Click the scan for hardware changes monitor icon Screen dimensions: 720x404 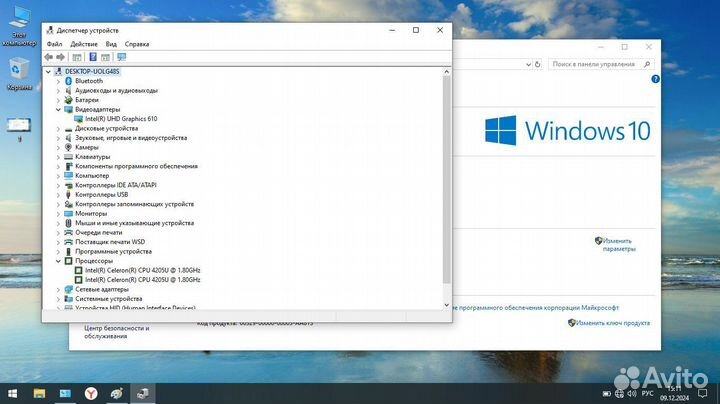[121, 57]
